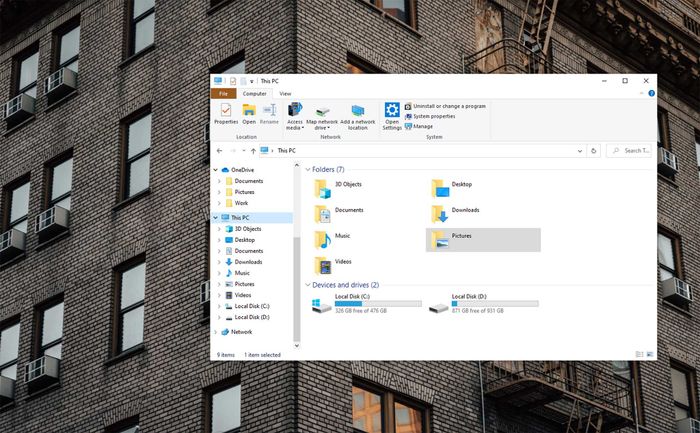Viewport: 700px width, 433px height.
Task: Go up one level with the up arrow
Action: click(x=251, y=150)
